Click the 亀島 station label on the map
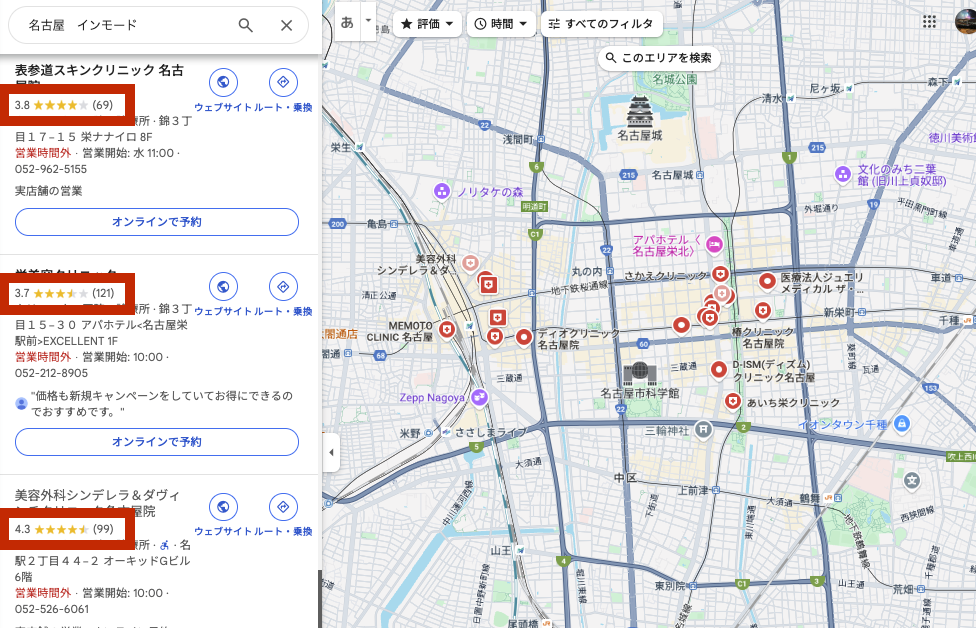This screenshot has width=976, height=628. [377, 223]
